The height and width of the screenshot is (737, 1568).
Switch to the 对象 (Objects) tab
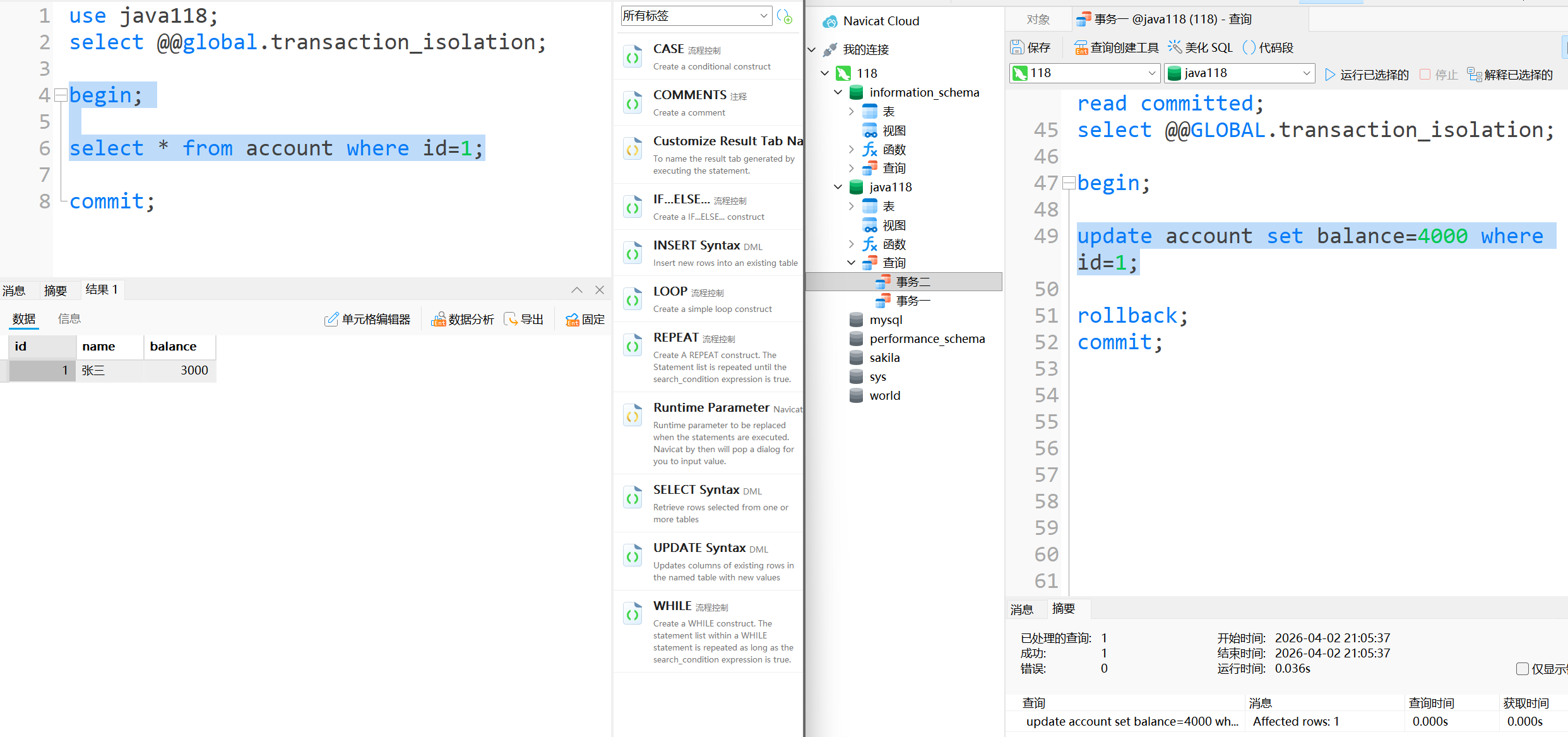1038,20
